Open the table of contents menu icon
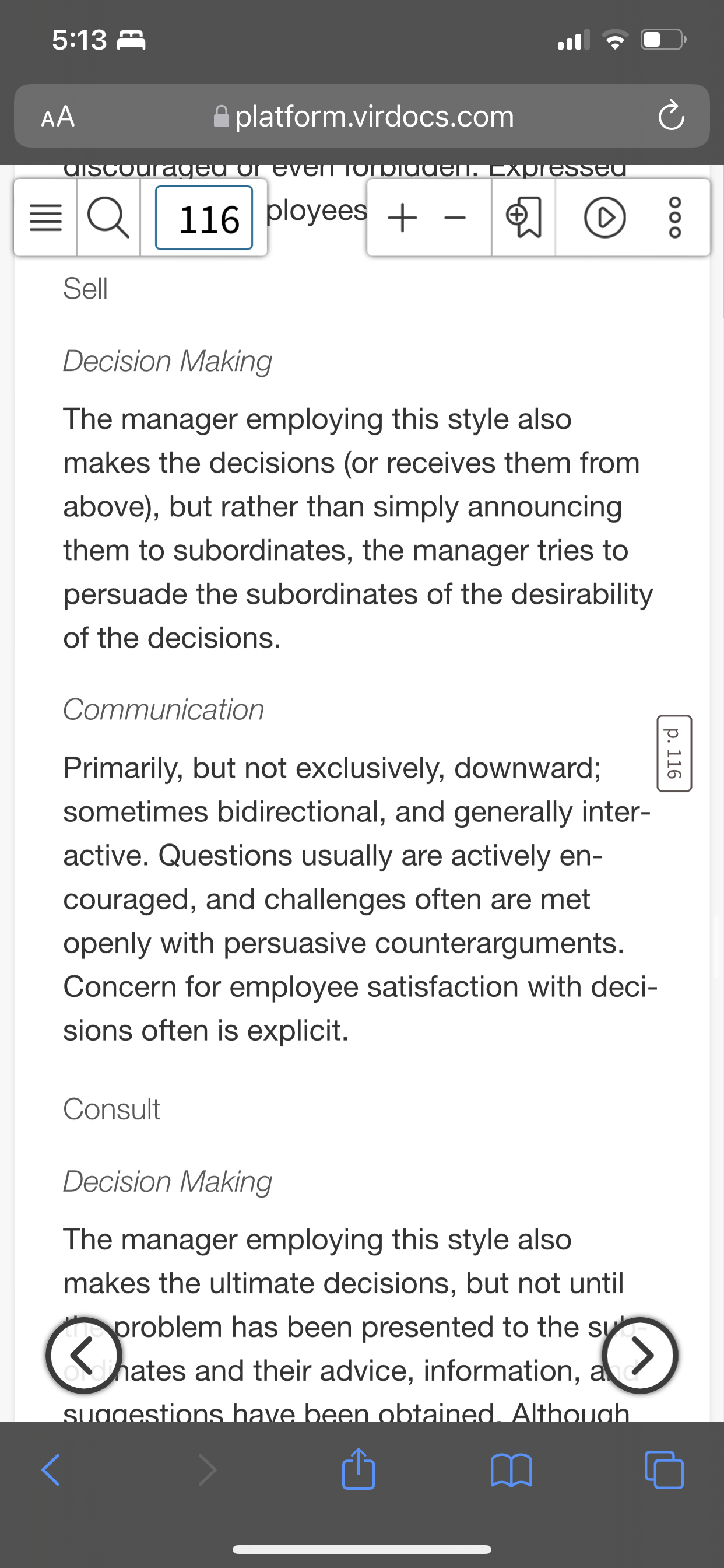 click(45, 218)
